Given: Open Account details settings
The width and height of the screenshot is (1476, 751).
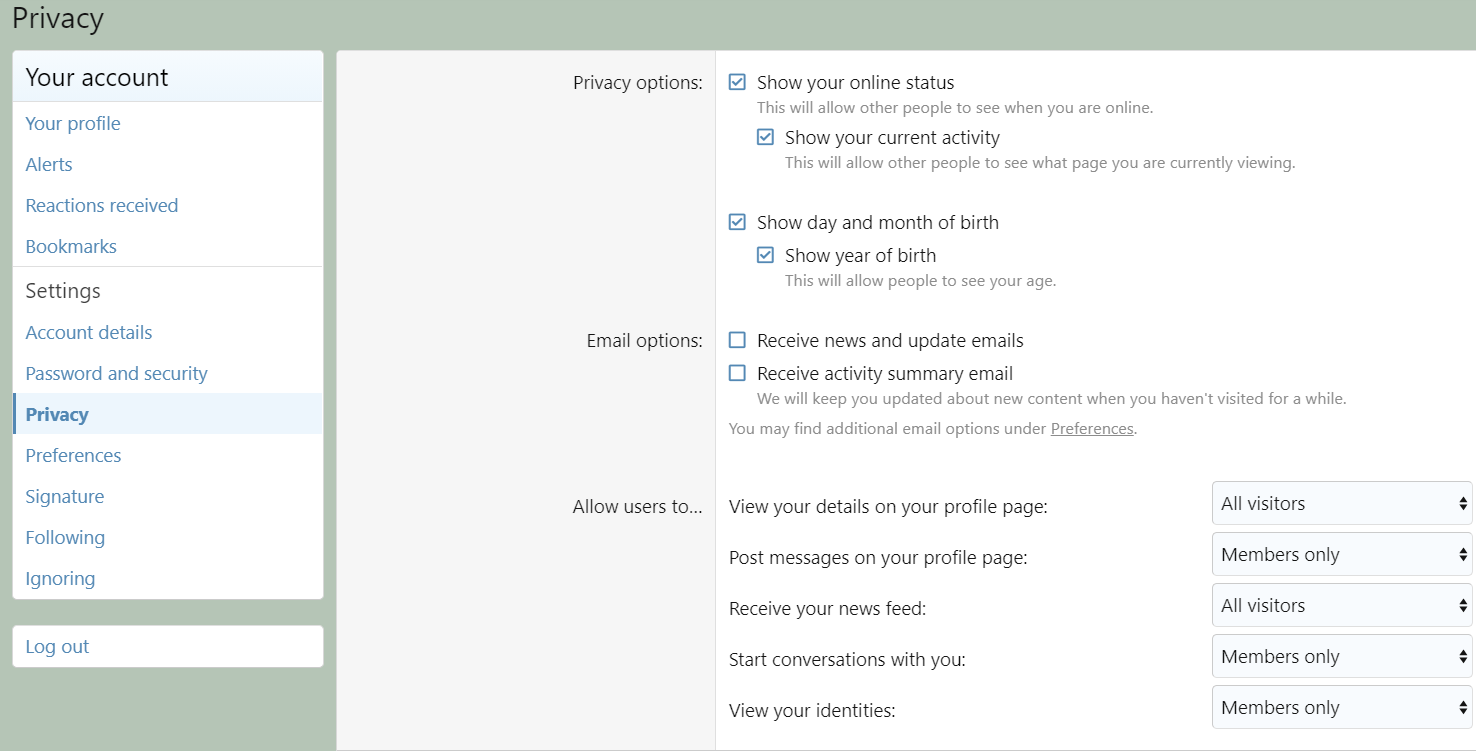Looking at the screenshot, I should pos(89,333).
